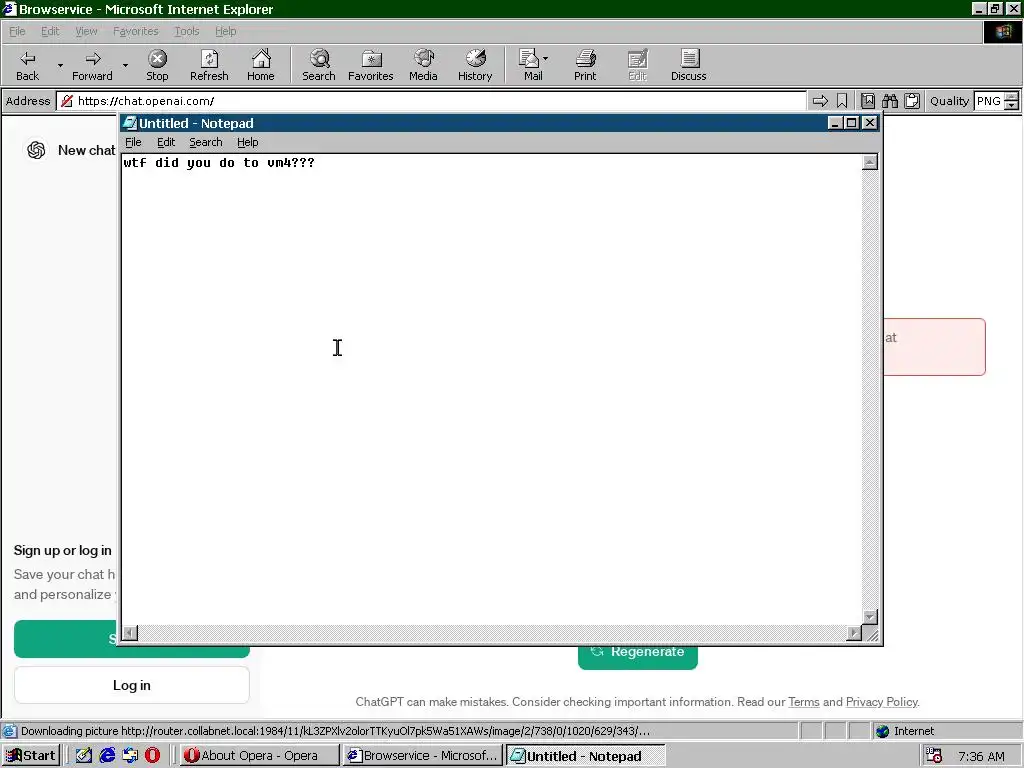Open the Favorites toolbar button
Viewport: 1024px width, 768px height.
tap(370, 65)
